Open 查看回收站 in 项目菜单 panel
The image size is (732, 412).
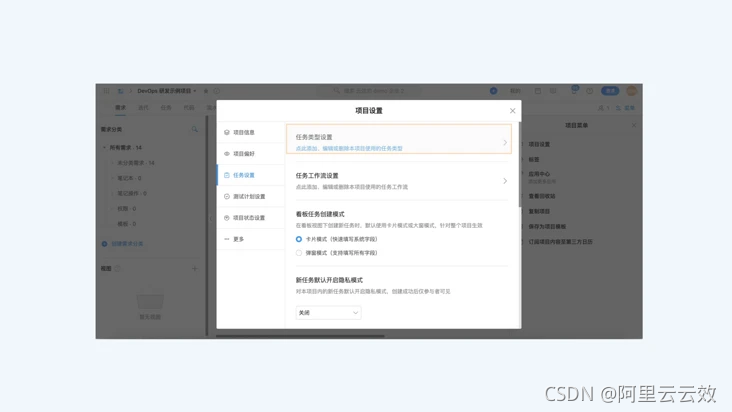(x=542, y=196)
